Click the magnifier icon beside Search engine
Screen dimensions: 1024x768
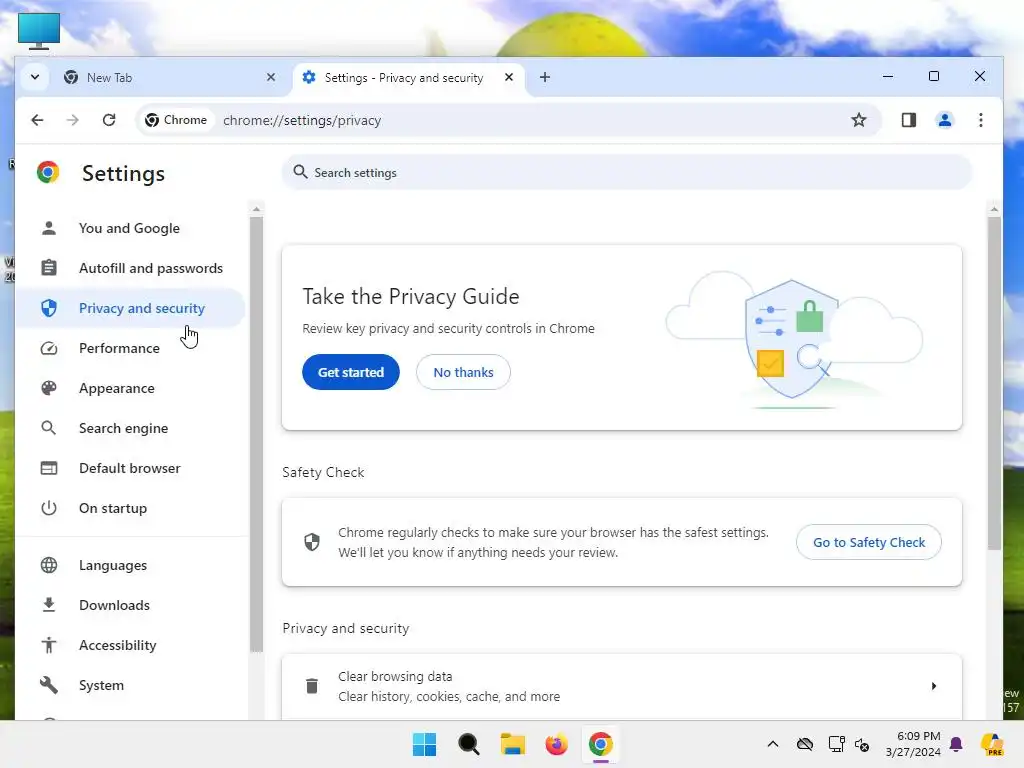point(49,428)
